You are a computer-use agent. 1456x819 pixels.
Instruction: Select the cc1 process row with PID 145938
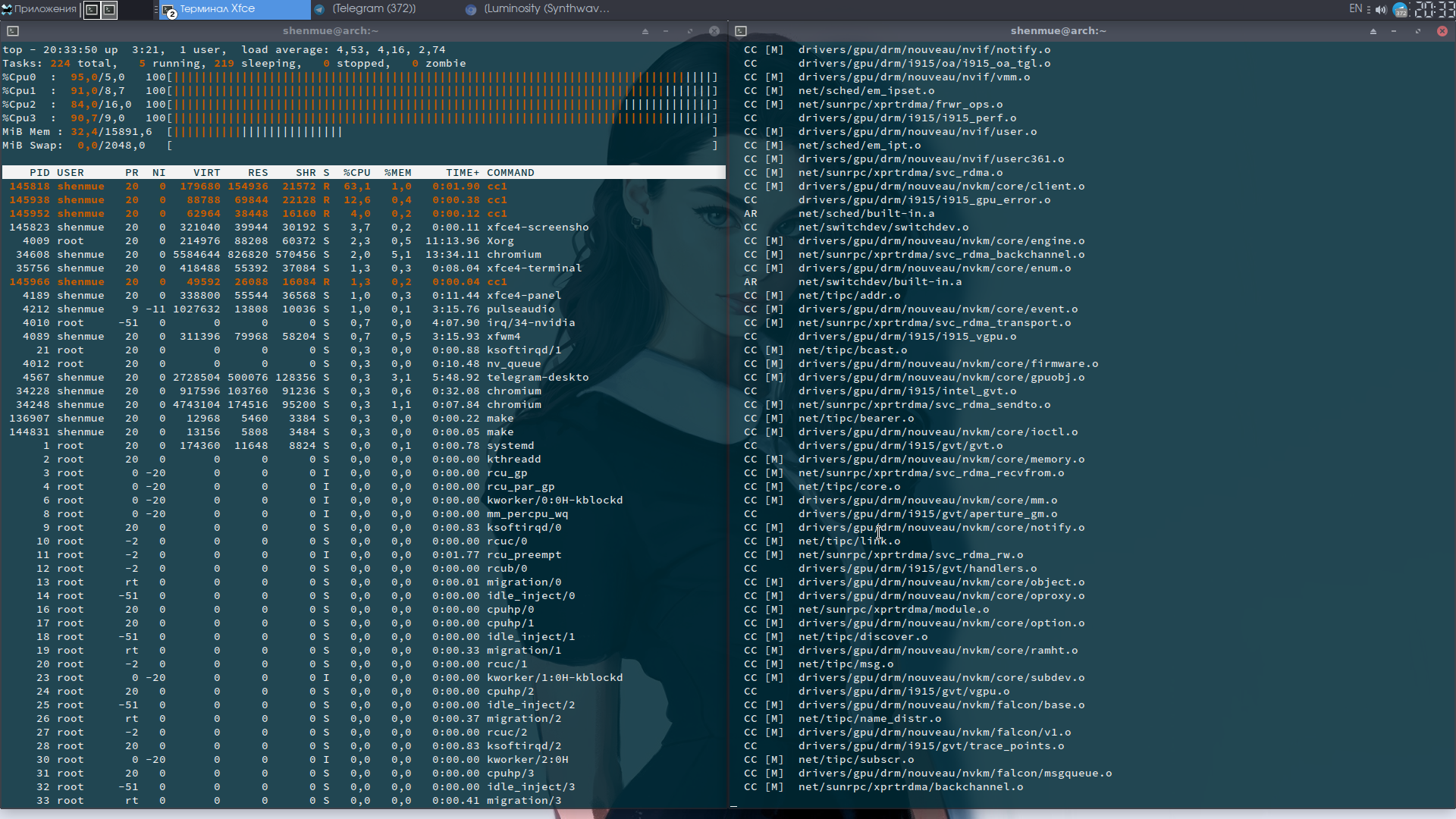click(363, 200)
